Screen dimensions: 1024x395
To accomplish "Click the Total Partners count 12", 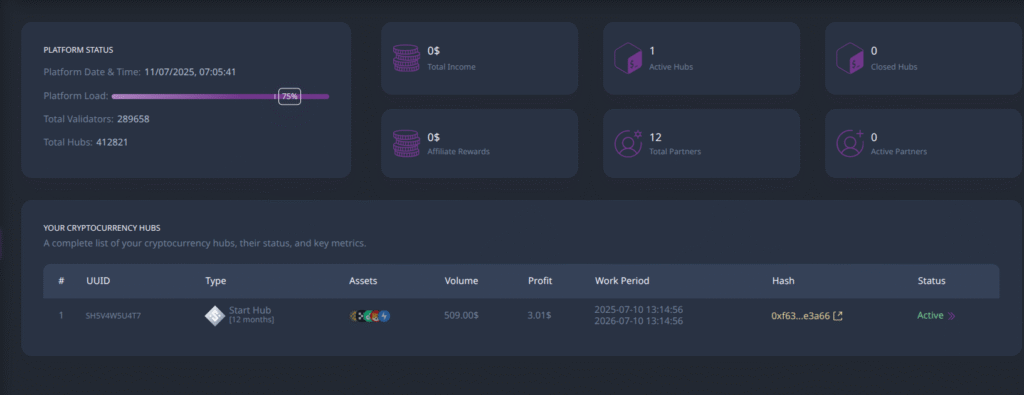I will click(x=656, y=137).
